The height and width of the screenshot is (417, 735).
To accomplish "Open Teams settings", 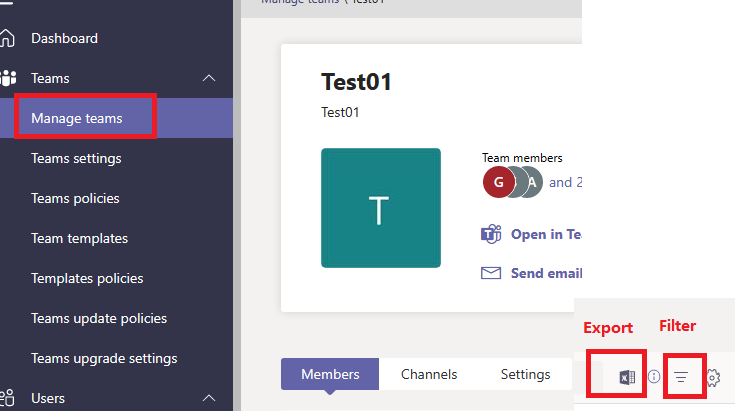I will pyautogui.click(x=76, y=158).
